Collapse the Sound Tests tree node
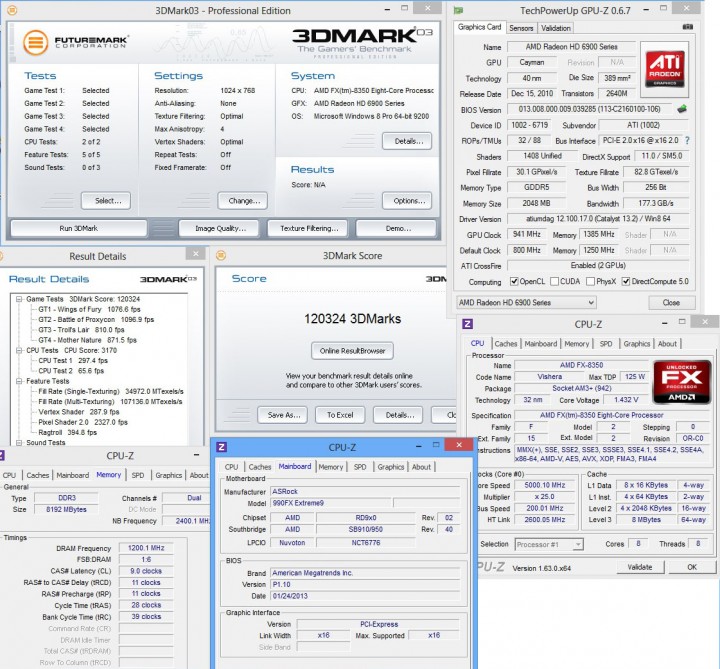Screen dimensions: 720x669 [19, 443]
